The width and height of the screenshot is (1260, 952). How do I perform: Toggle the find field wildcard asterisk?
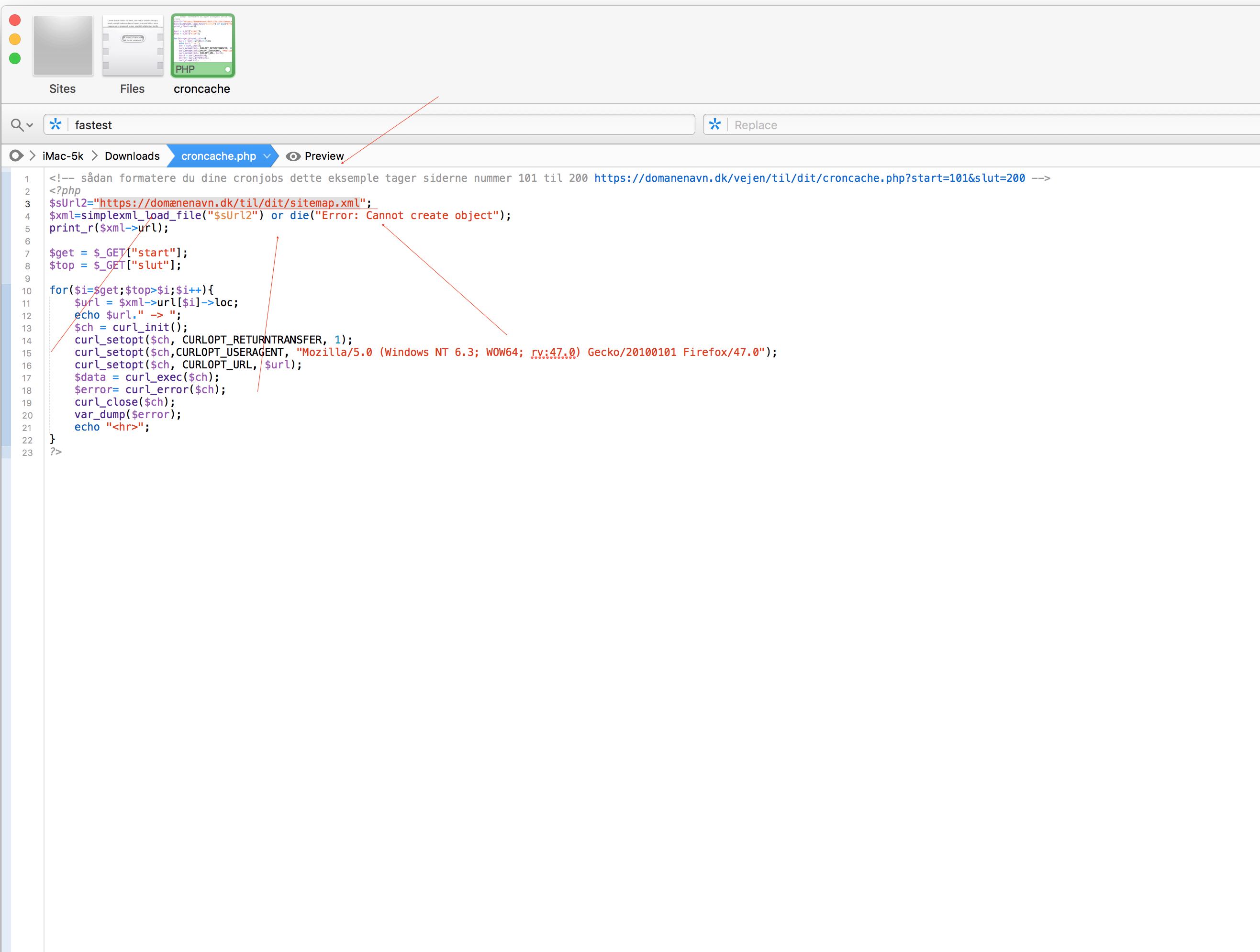click(56, 124)
